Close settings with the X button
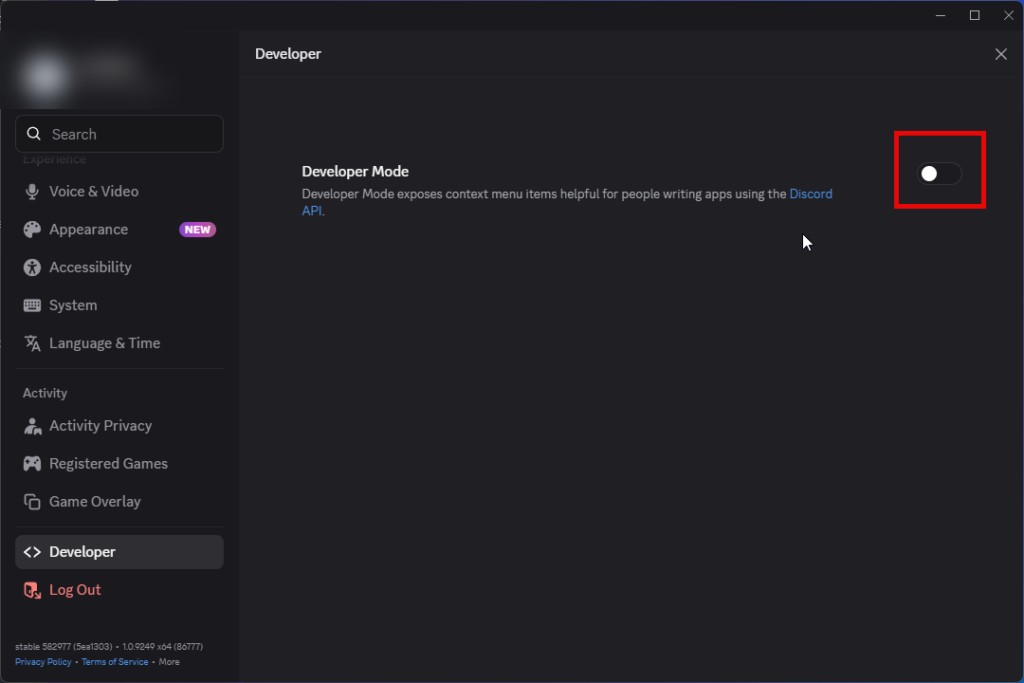The image size is (1024, 683). [x=1000, y=54]
